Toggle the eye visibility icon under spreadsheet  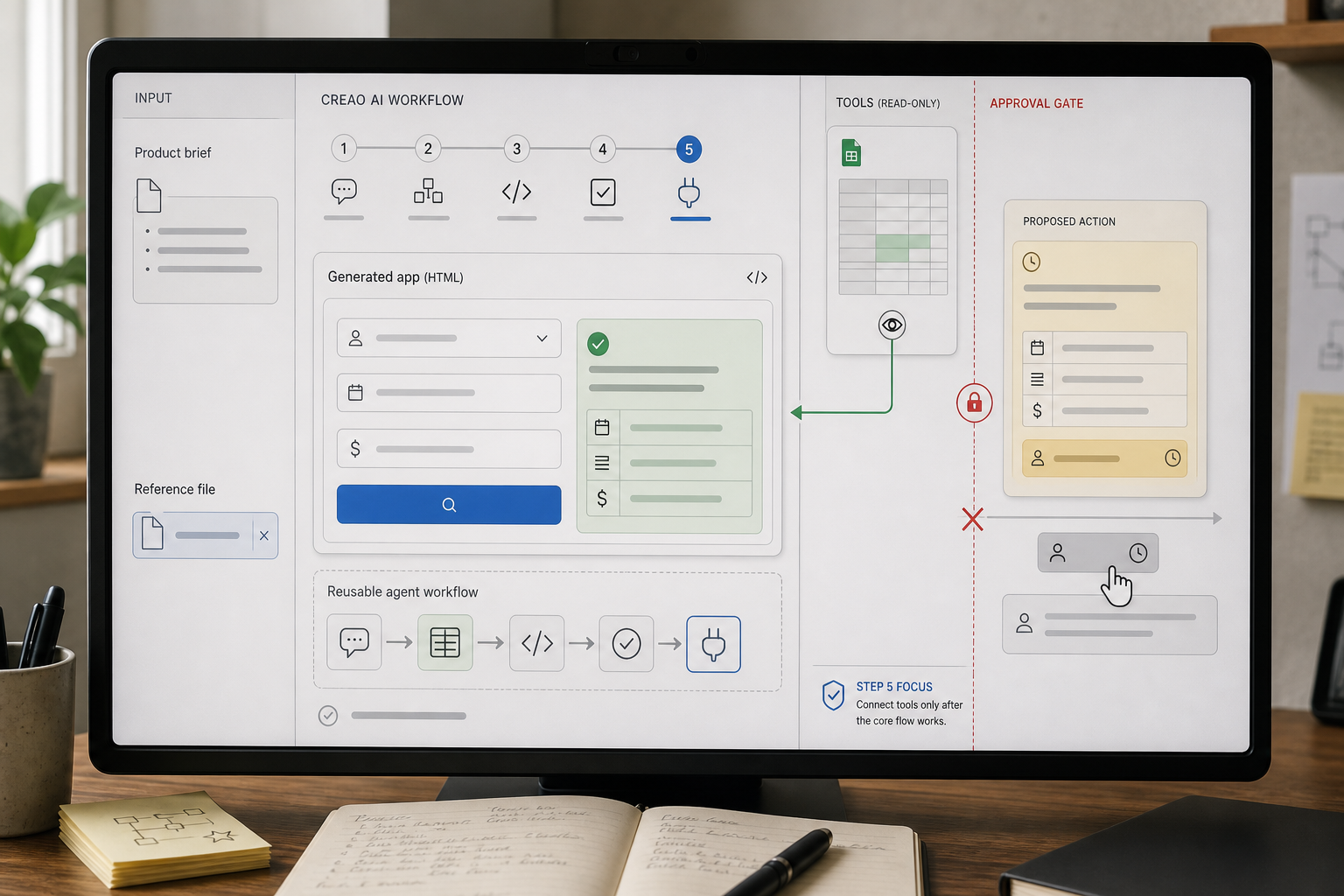point(892,325)
